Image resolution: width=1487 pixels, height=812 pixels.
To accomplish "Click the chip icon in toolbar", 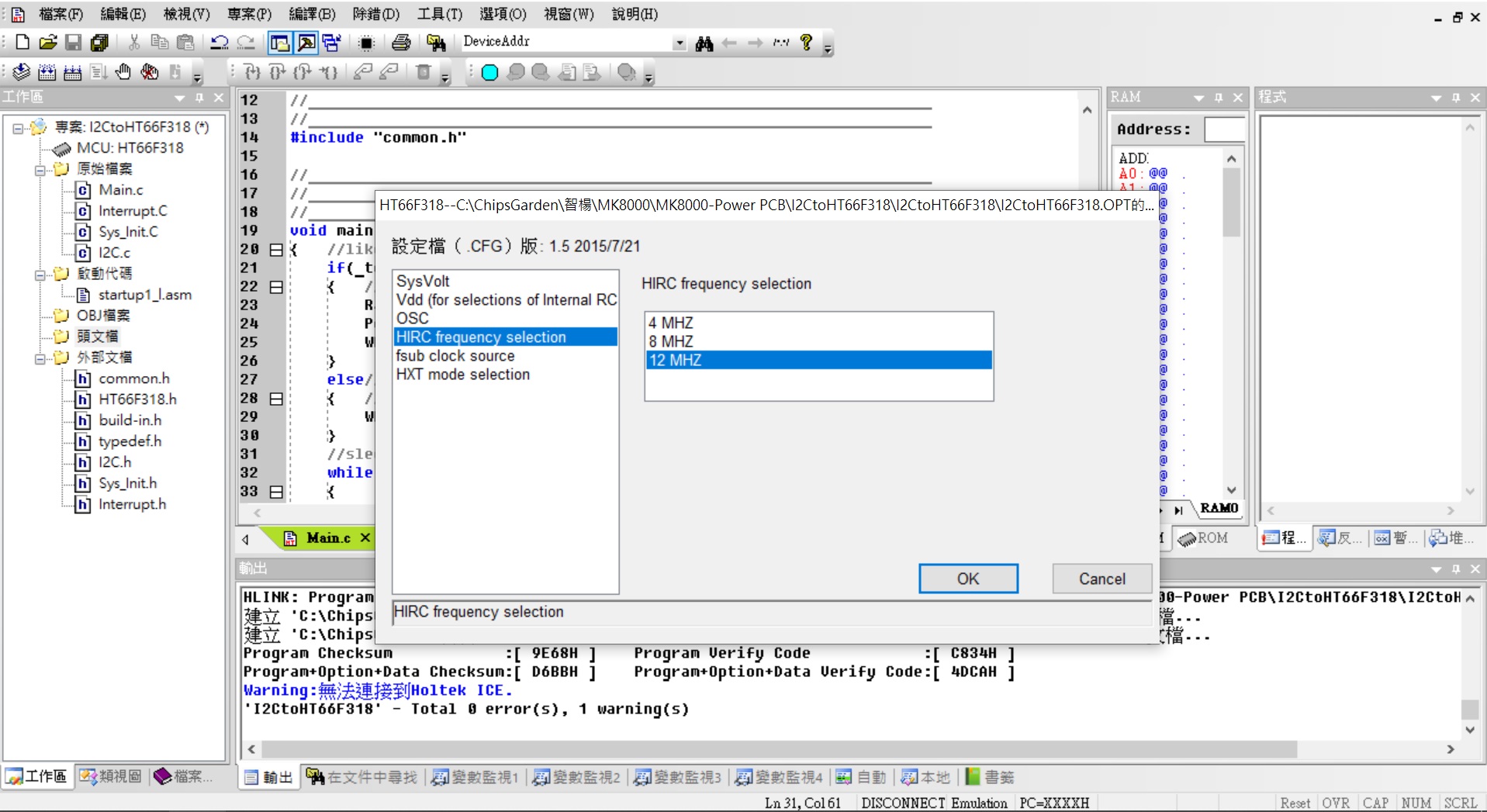I will click(x=366, y=42).
